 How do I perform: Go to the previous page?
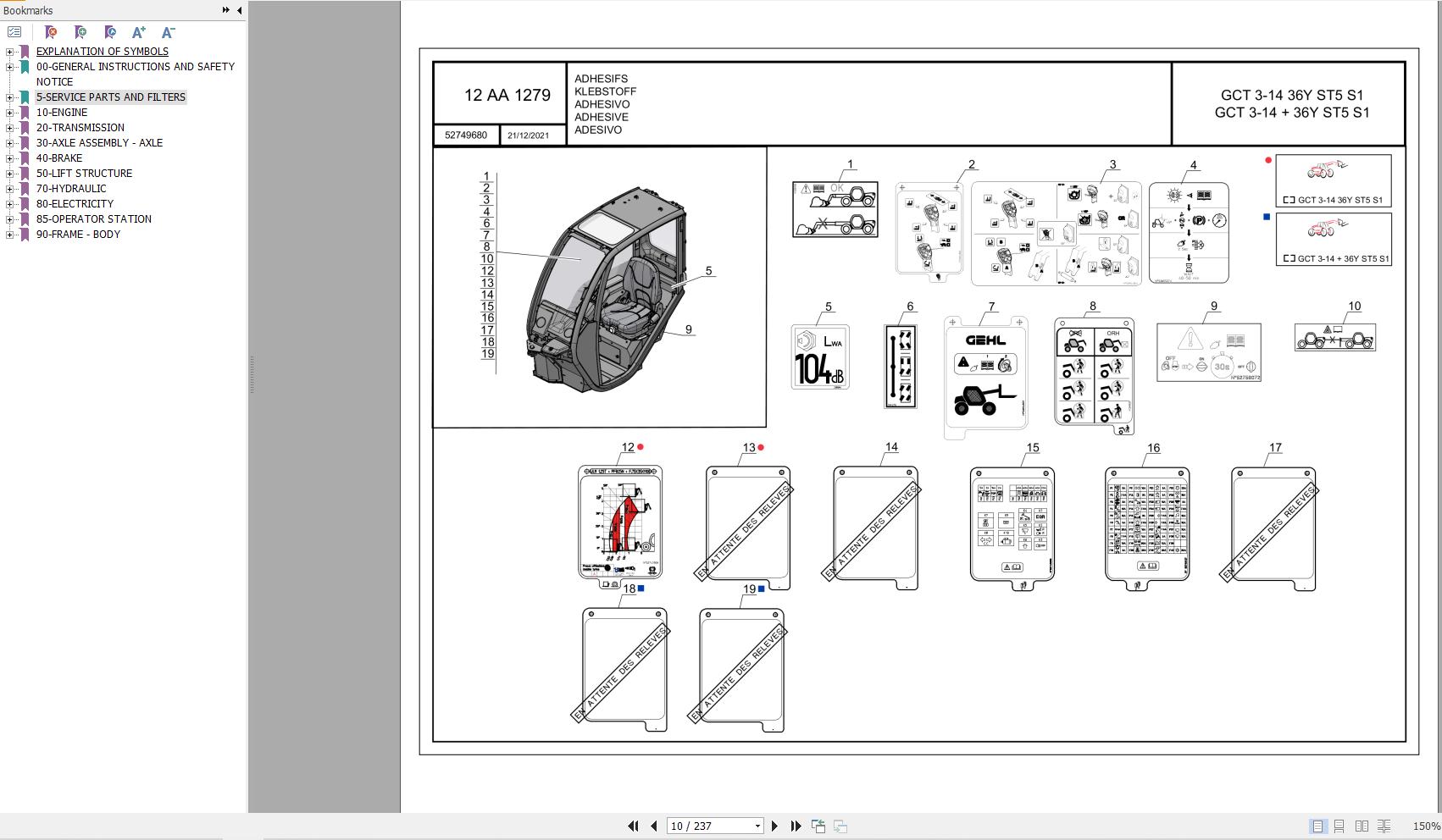(654, 826)
